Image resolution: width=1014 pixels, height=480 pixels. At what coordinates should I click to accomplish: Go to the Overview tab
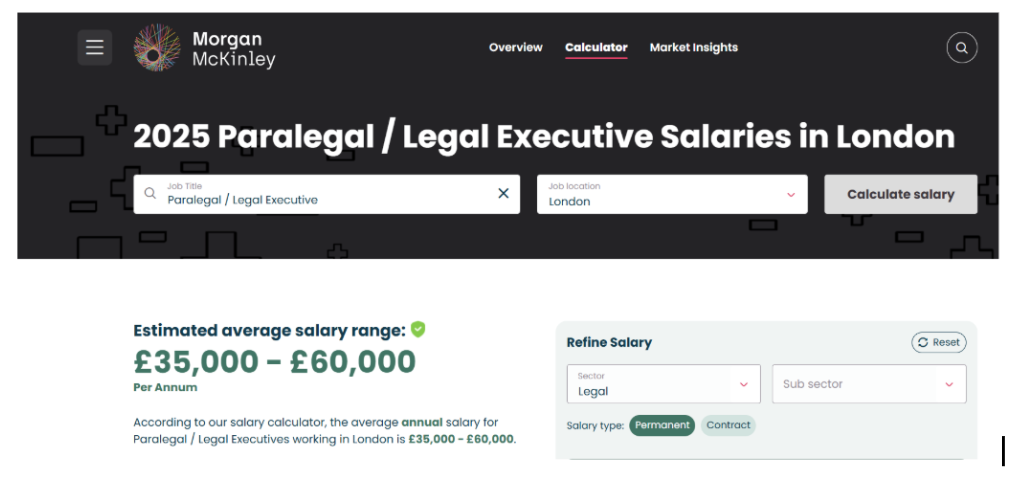[515, 47]
